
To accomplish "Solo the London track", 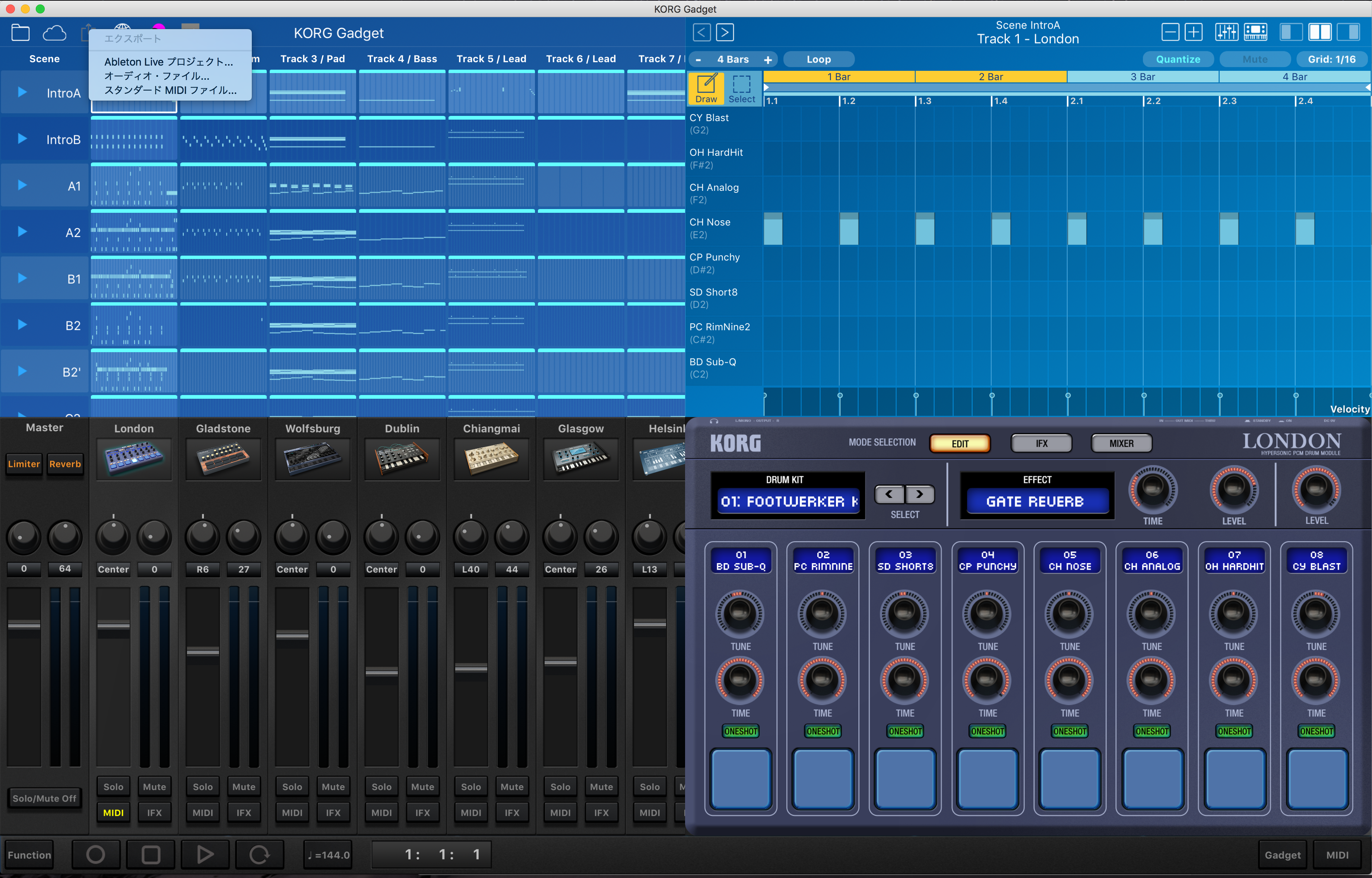I will click(x=113, y=787).
